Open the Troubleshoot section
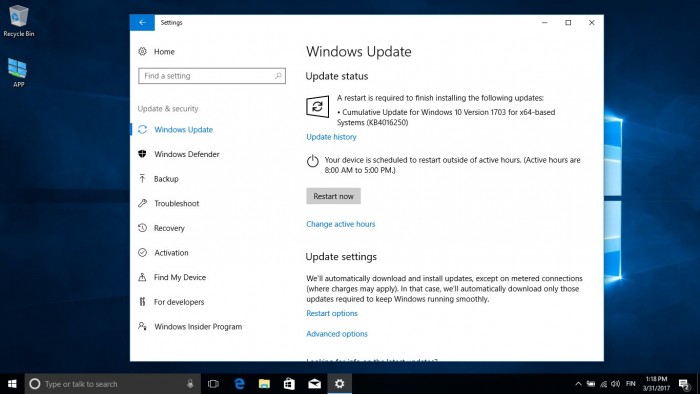Viewport: 700px width, 394px height. [176, 203]
